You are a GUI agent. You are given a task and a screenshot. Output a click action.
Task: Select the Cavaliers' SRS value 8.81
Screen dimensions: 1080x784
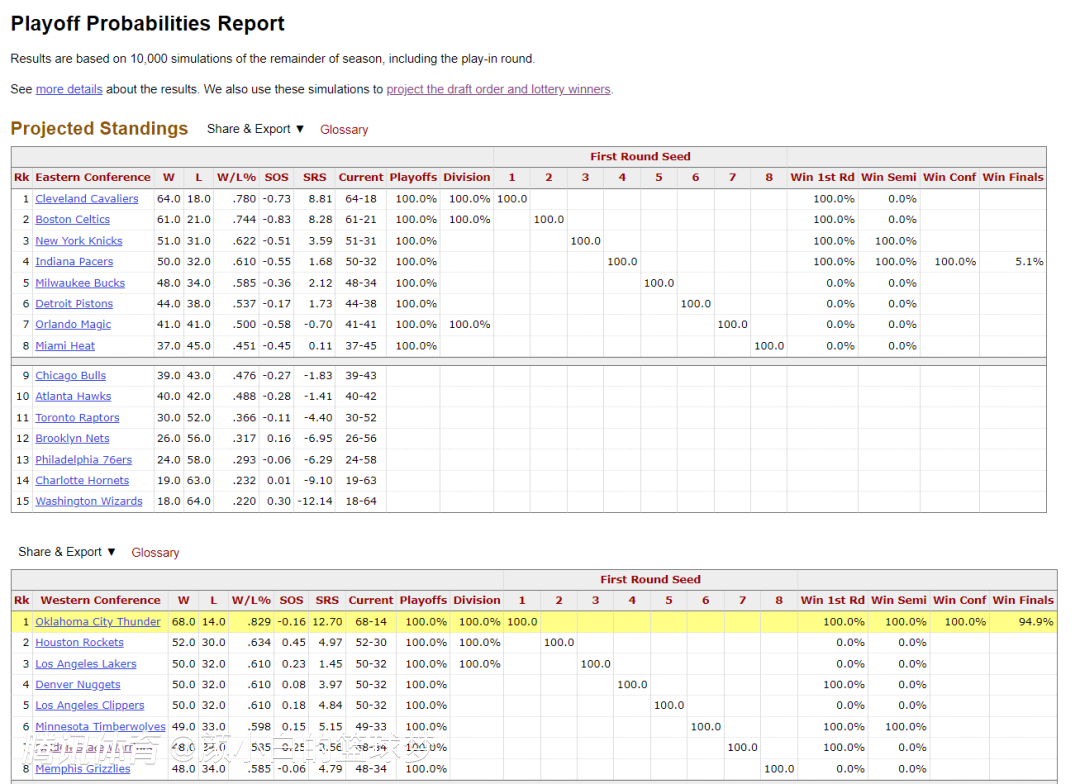point(320,198)
